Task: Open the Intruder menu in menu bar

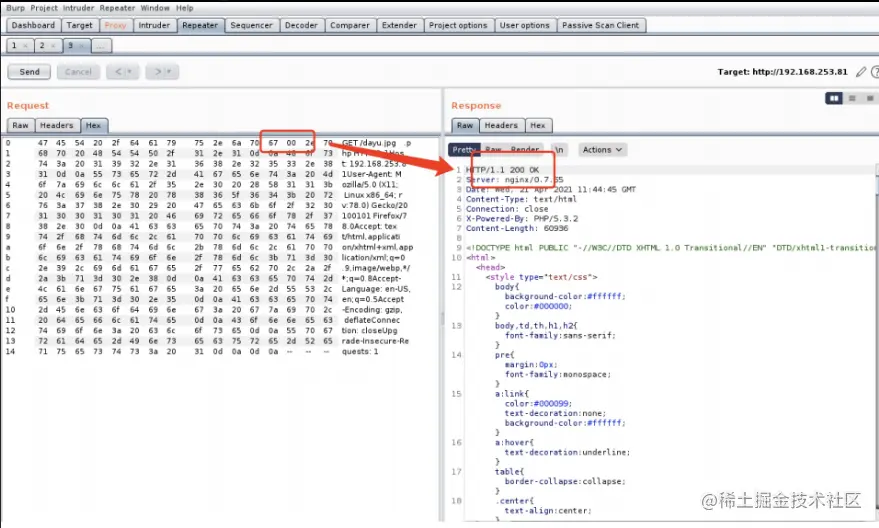Action: coord(78,8)
